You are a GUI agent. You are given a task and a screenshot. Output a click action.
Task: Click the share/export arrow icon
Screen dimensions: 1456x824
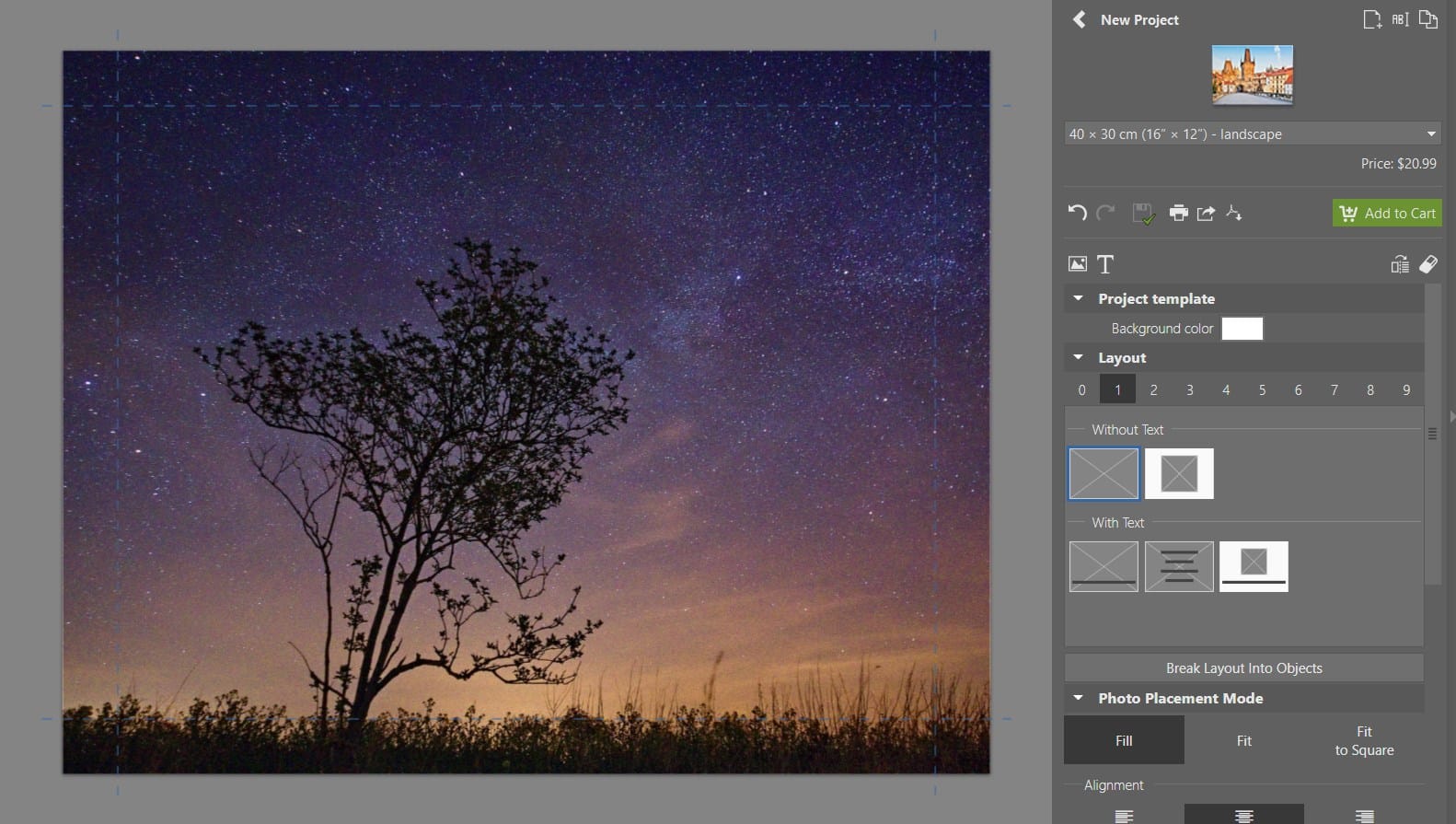click(x=1206, y=213)
